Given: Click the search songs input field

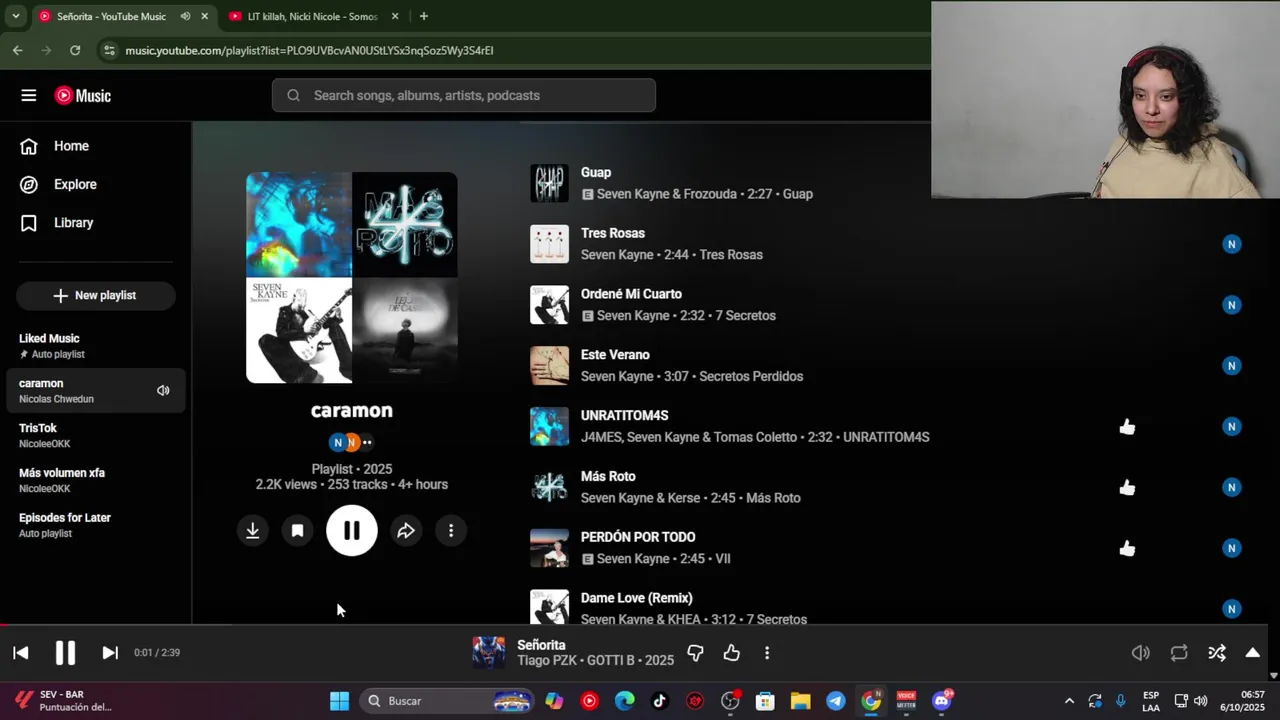Looking at the screenshot, I should click(464, 95).
